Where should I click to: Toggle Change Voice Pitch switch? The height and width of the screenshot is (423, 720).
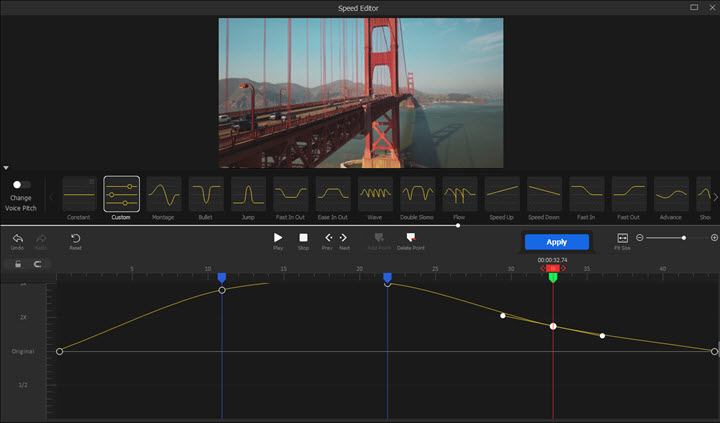pyautogui.click(x=21, y=185)
